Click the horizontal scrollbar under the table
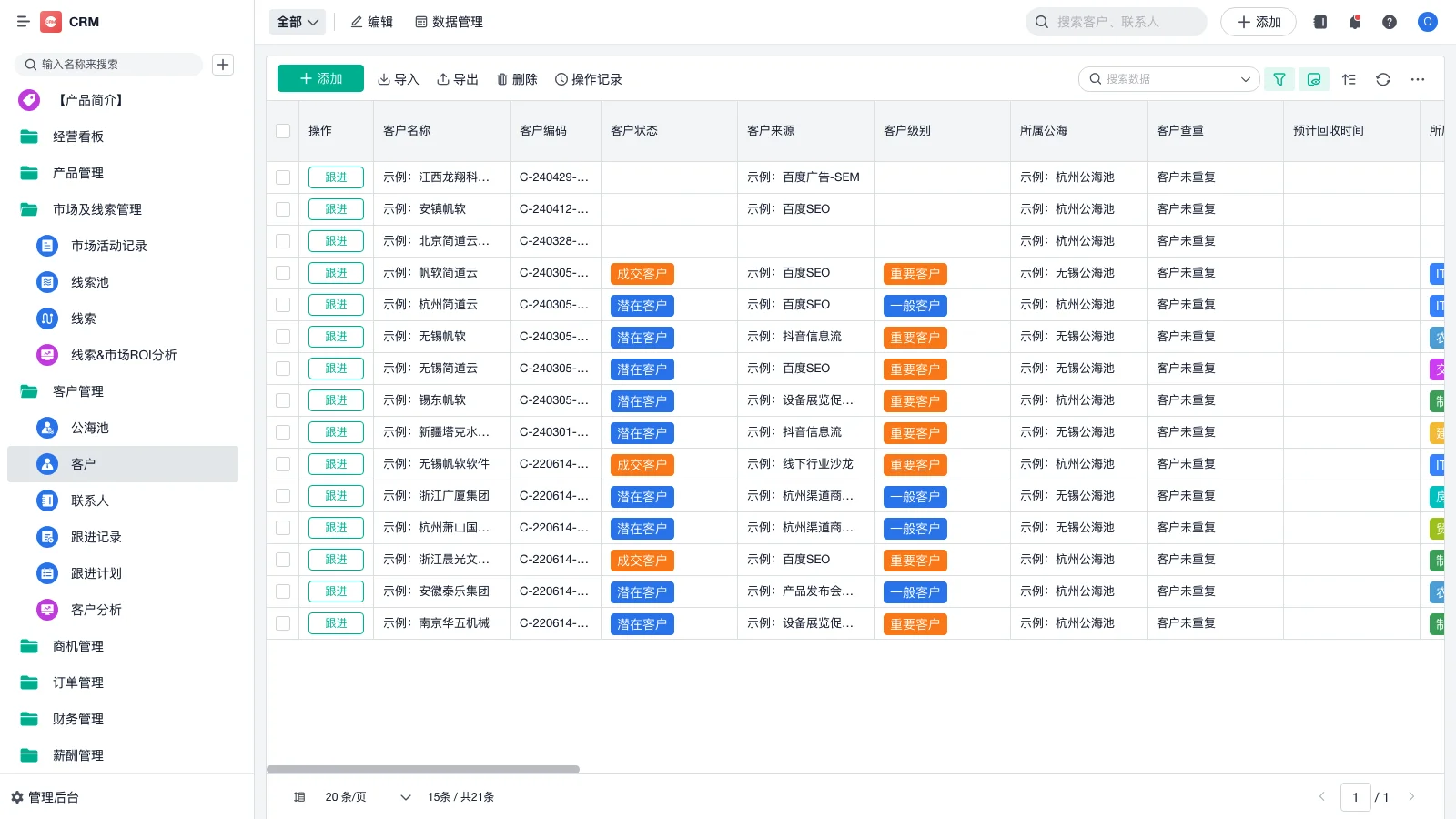 pyautogui.click(x=423, y=770)
